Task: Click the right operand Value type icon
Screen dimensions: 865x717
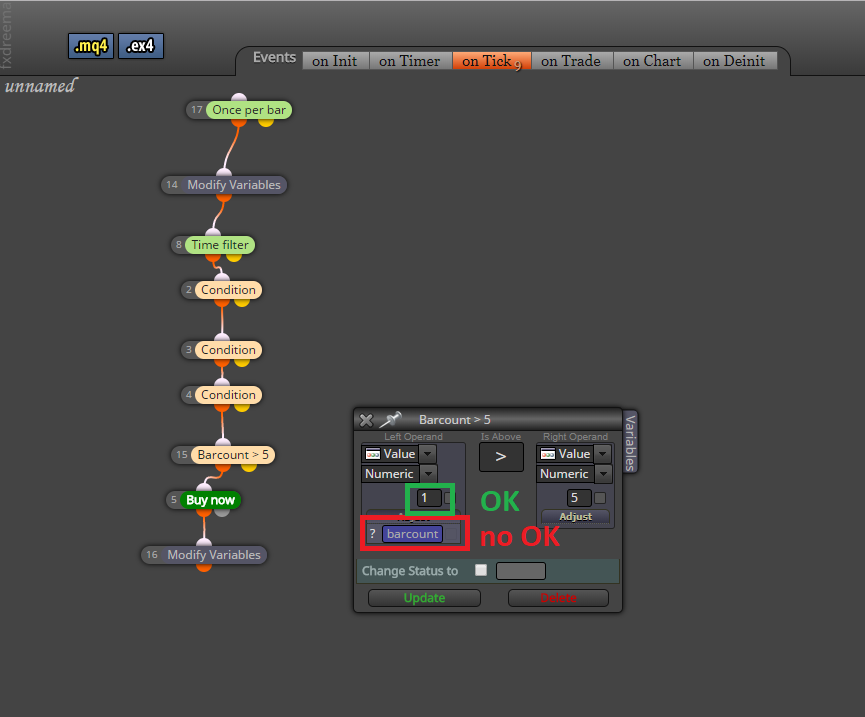Action: [x=548, y=454]
